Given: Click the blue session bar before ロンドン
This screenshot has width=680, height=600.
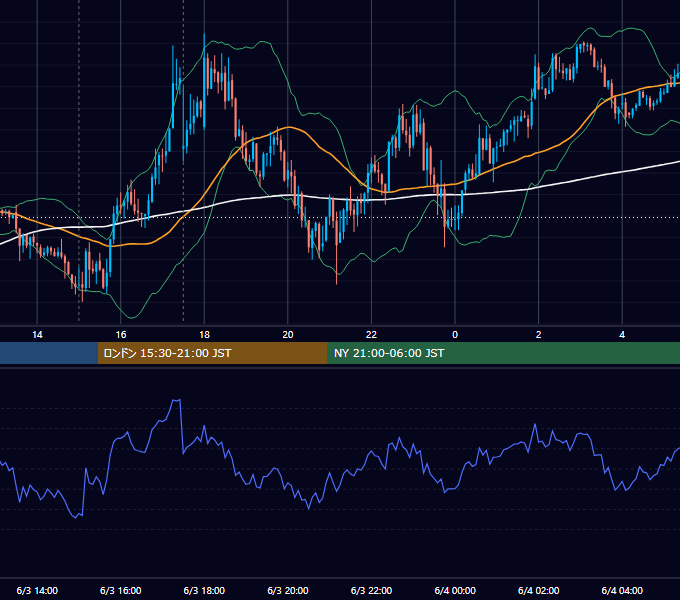Looking at the screenshot, I should tap(49, 353).
